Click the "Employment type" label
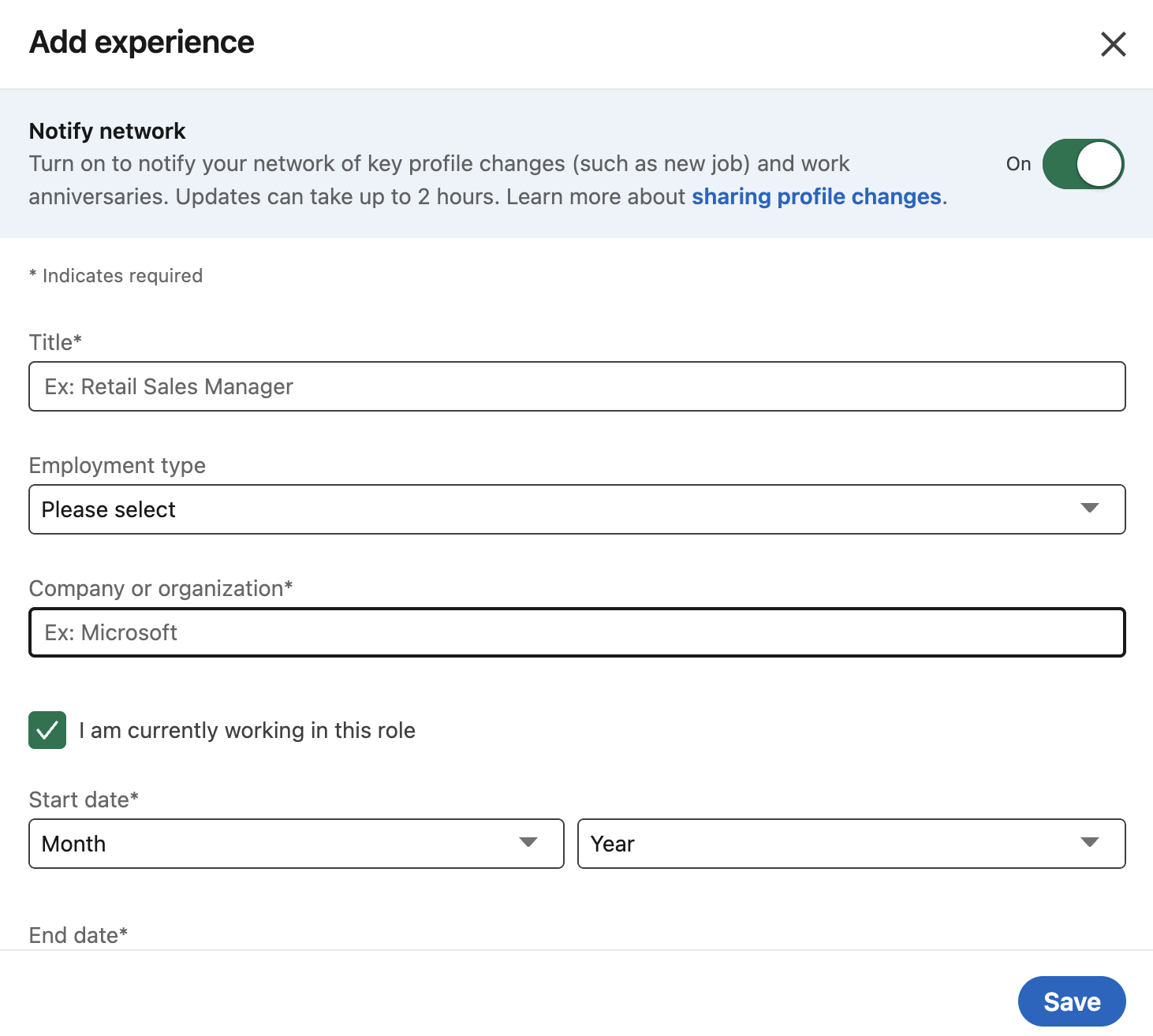 [x=118, y=465]
